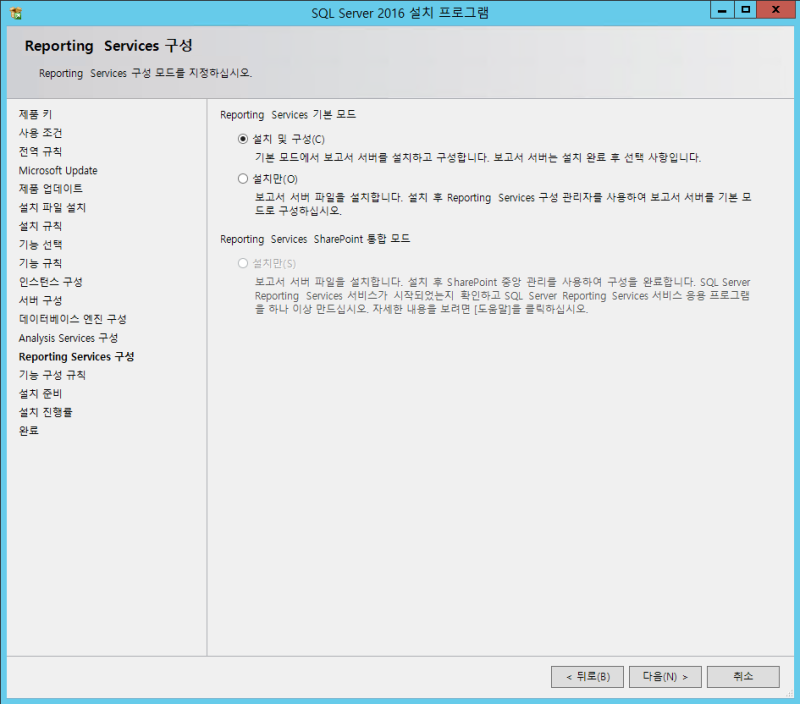This screenshot has width=800, height=704.
Task: Click the Reporting Services SharePoint 통합 모드 heading
Action: pyautogui.click(x=315, y=239)
